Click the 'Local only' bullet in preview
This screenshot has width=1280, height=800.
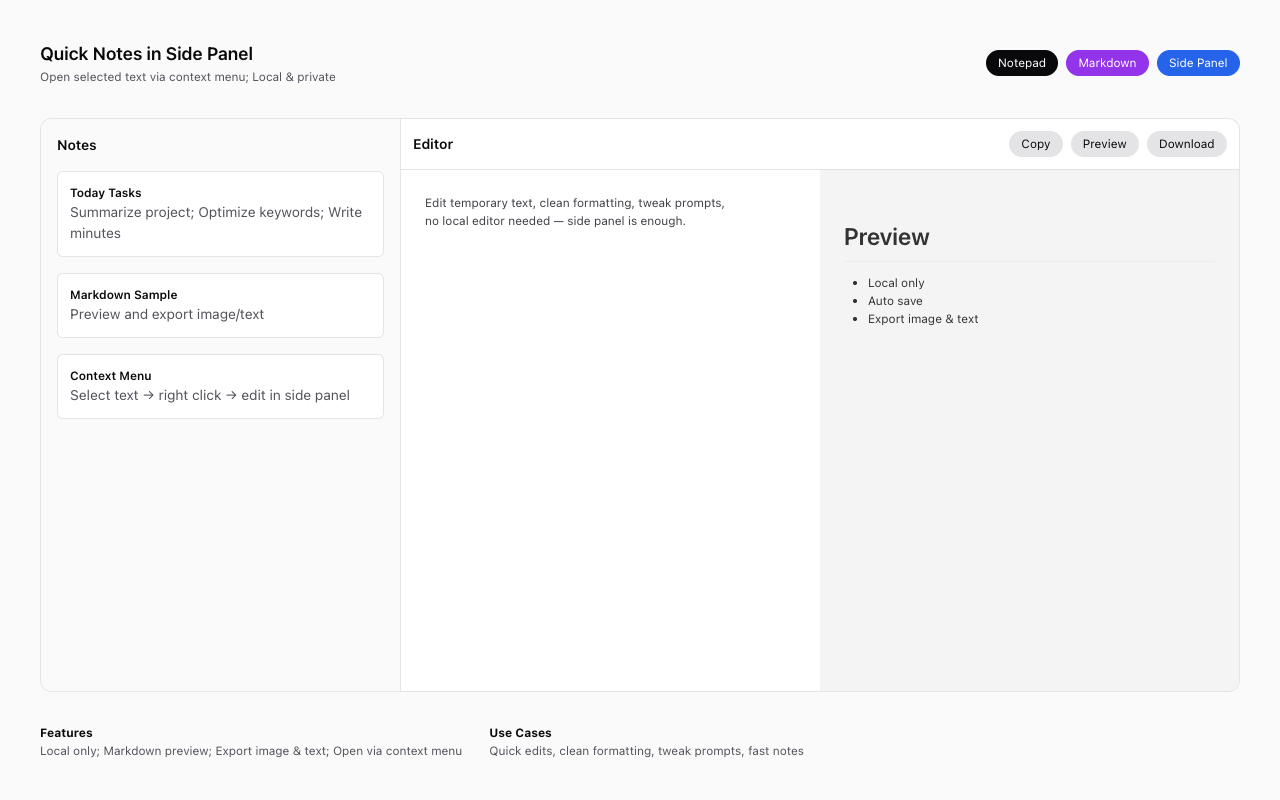[896, 283]
